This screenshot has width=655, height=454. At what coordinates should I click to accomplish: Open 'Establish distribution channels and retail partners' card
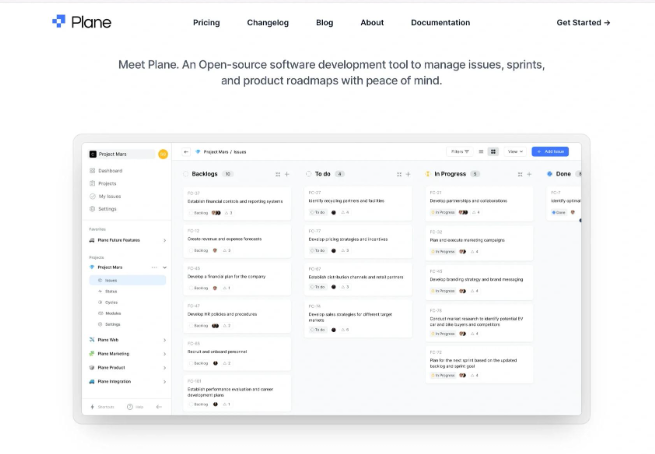[358, 279]
